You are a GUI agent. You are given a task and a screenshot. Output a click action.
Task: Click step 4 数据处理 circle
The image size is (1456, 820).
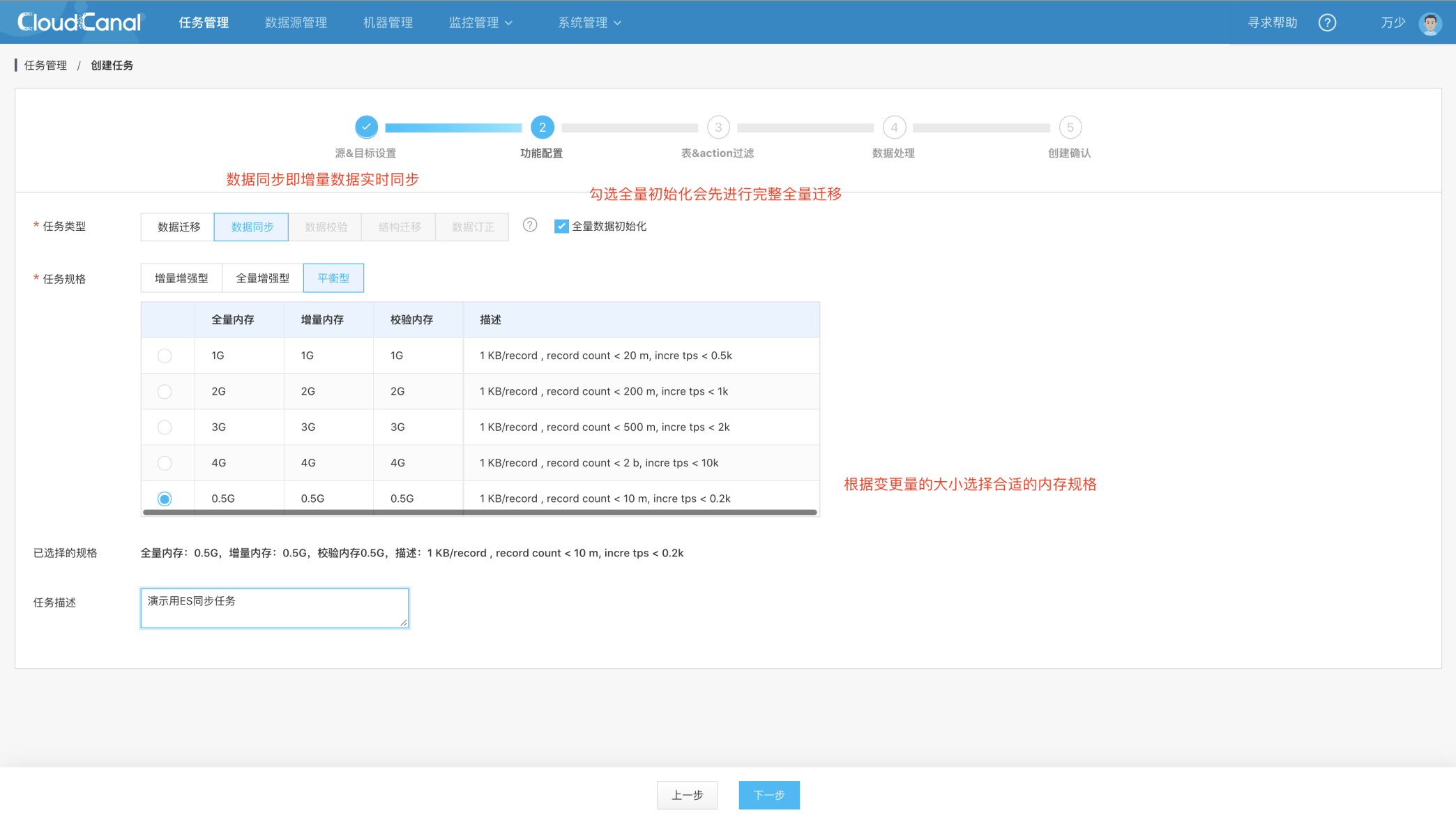pos(894,128)
